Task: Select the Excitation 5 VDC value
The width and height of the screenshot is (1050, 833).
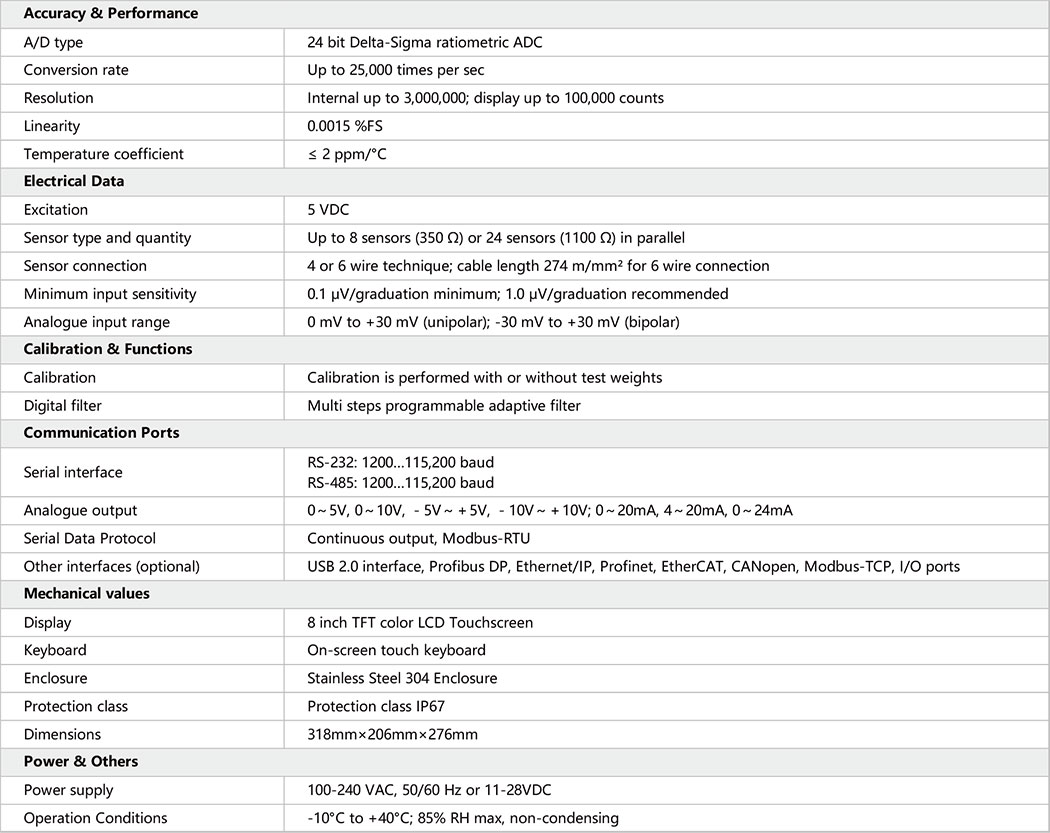Action: (x=328, y=210)
